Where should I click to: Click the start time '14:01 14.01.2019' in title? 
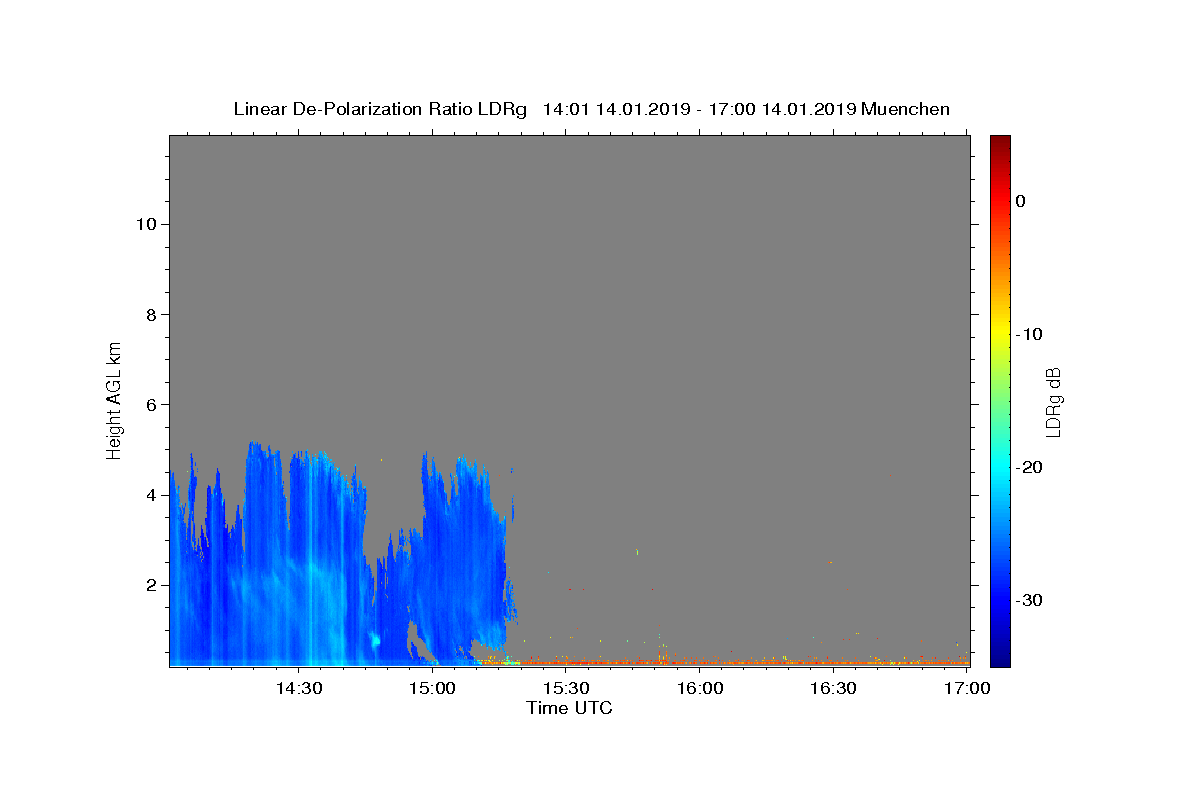617,109
